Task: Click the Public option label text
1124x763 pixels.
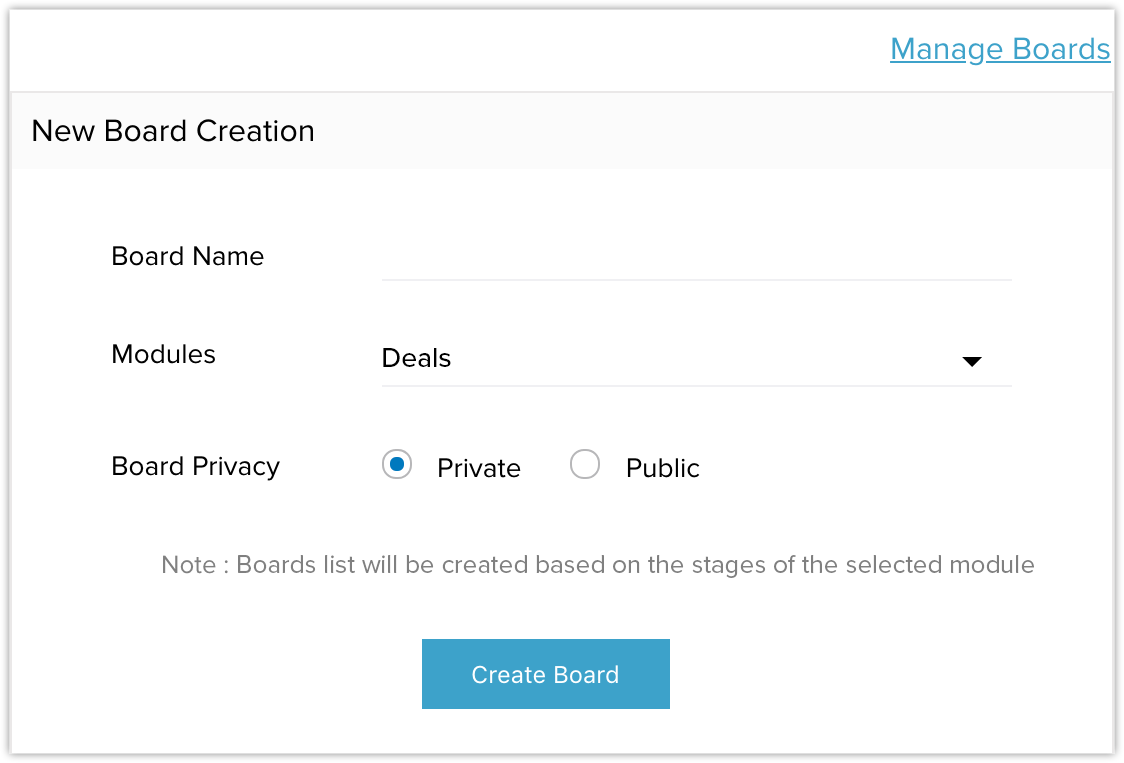Action: [x=662, y=468]
